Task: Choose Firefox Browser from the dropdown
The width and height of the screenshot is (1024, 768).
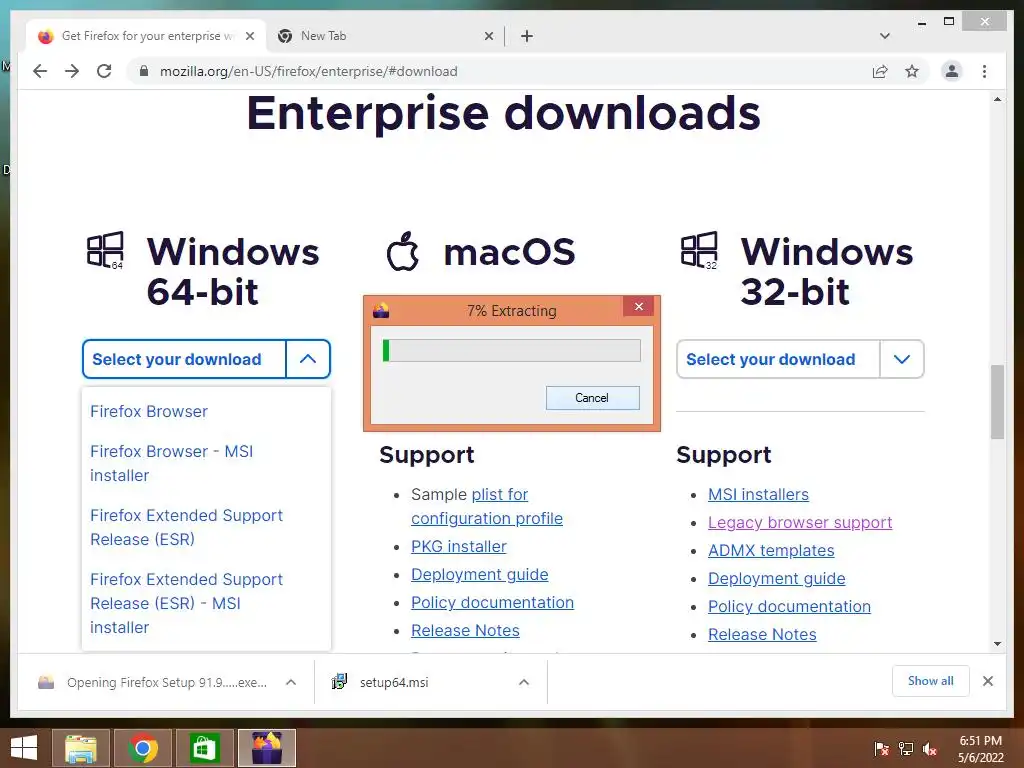Action: click(149, 411)
